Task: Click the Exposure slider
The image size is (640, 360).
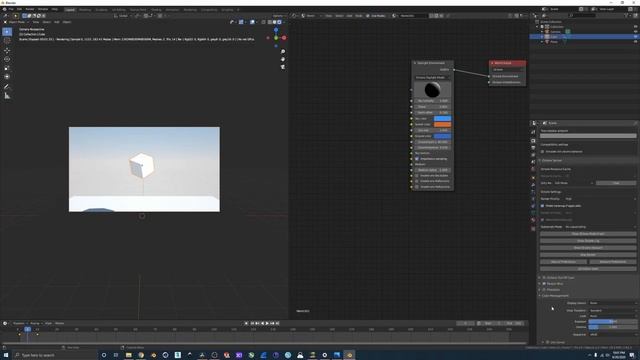Action: (x=613, y=322)
